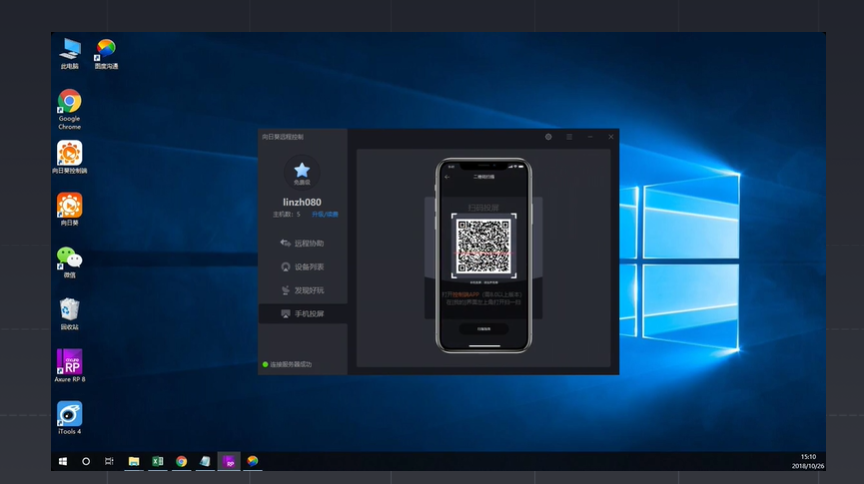
Task: Open the 向日葵 desktop icon
Action: click(69, 209)
